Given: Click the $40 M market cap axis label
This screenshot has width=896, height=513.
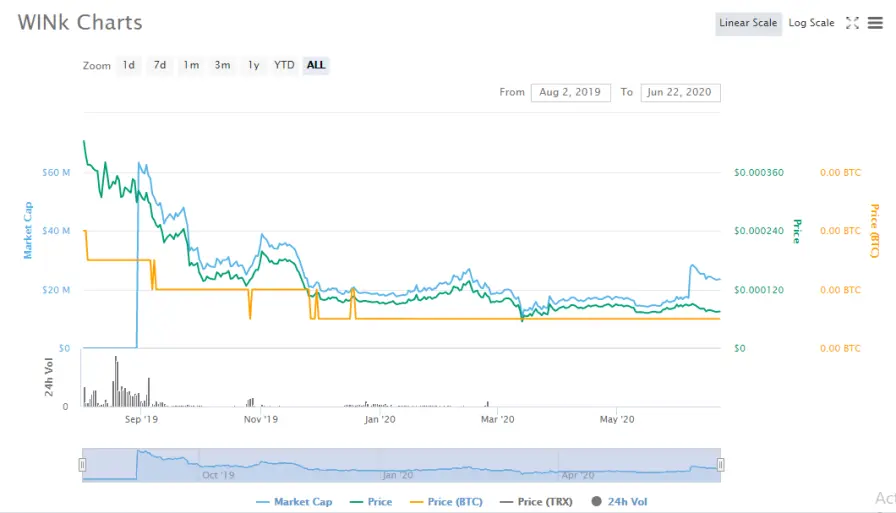Looking at the screenshot, I should click(x=56, y=231).
